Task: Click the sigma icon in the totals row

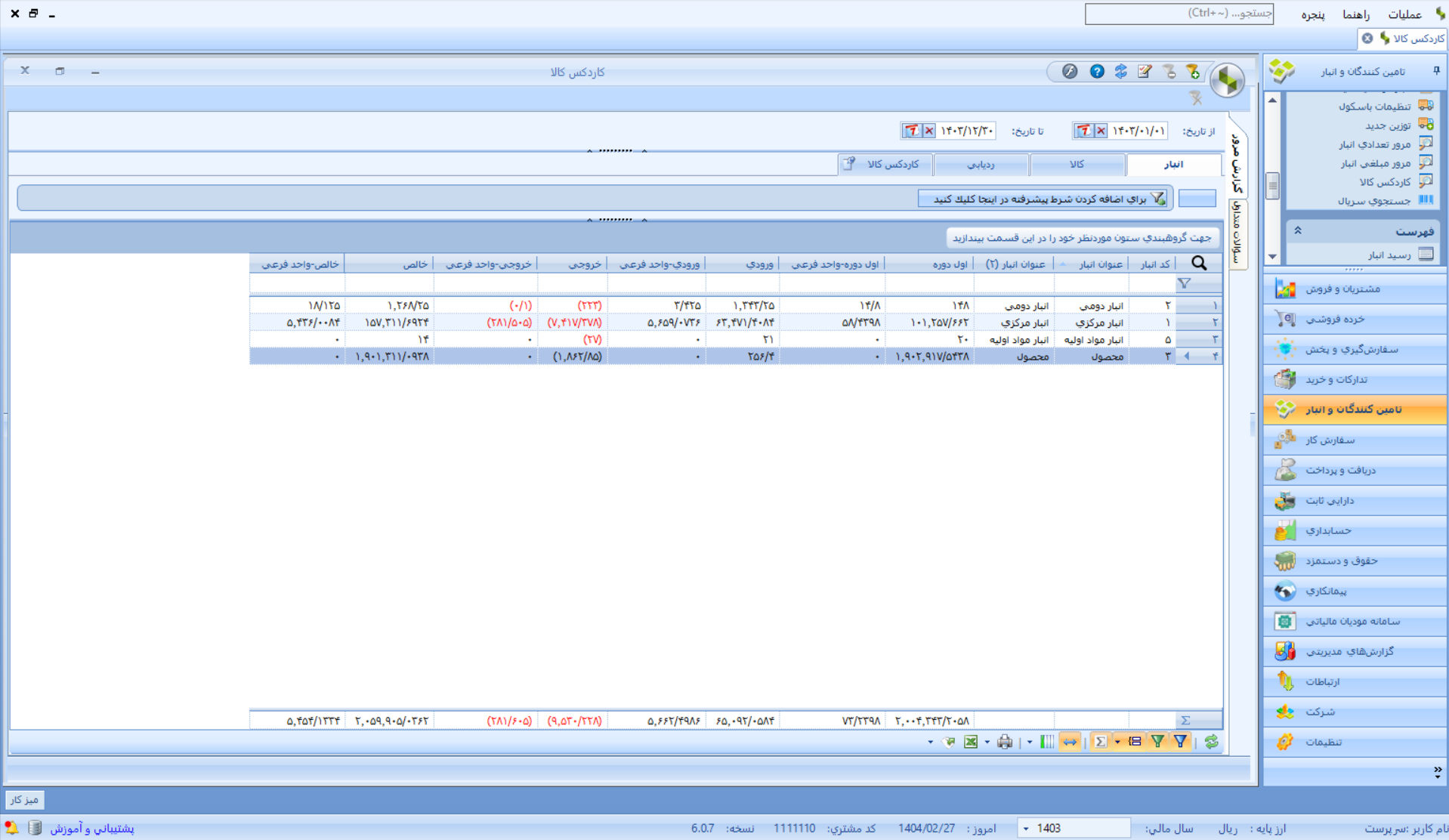Action: (1185, 721)
